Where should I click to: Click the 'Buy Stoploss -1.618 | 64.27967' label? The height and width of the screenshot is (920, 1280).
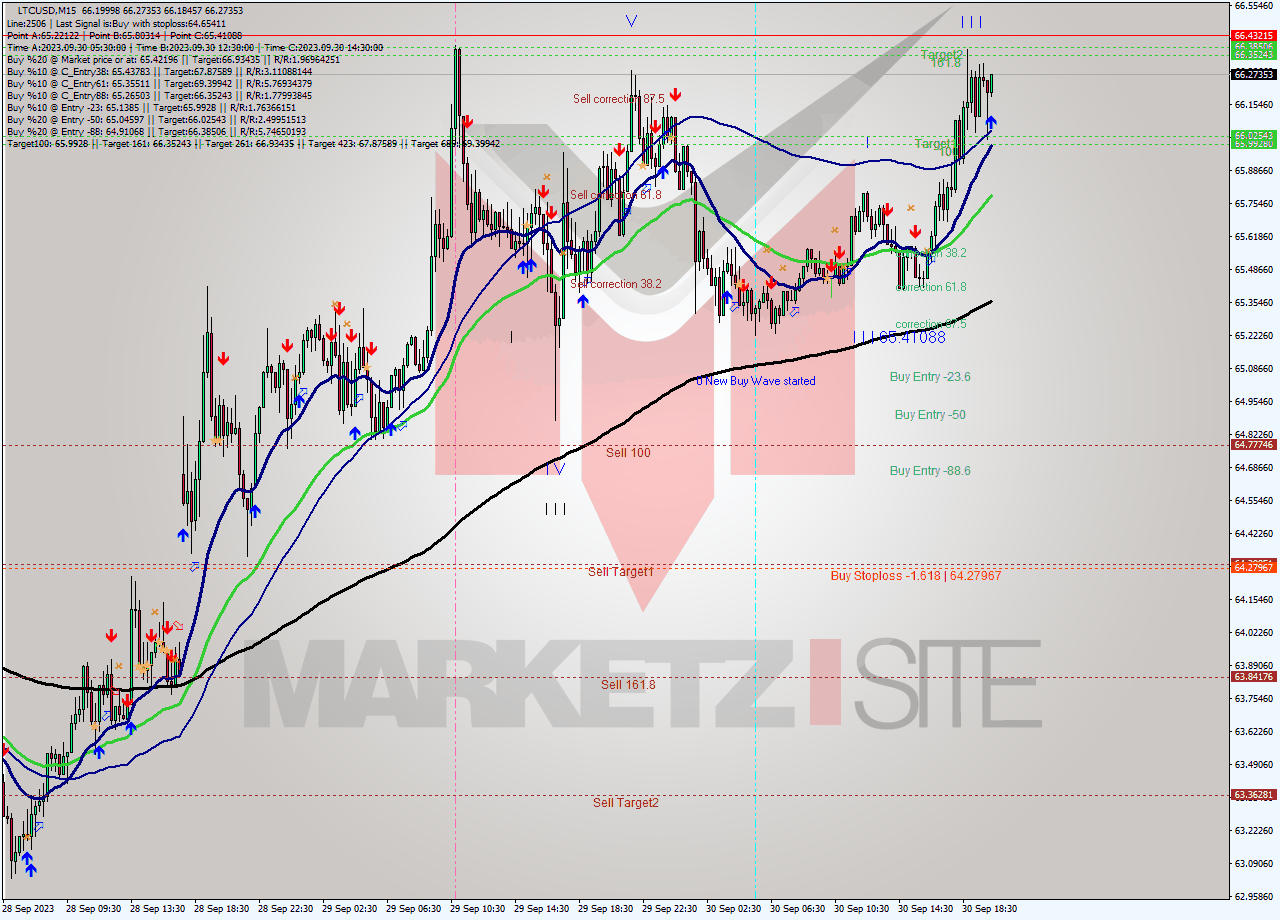916,576
